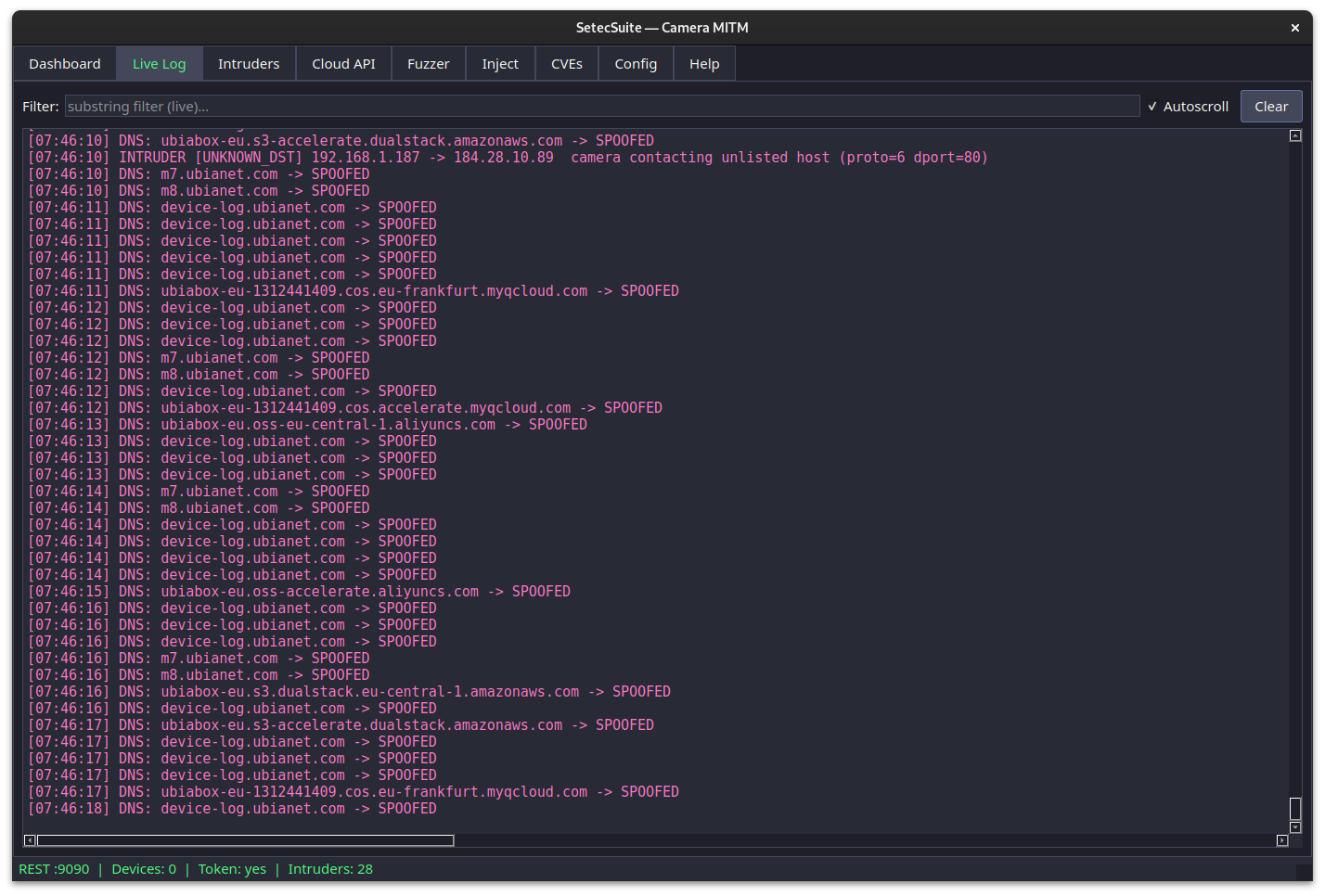Open the Help tab
1325x896 pixels.
(703, 63)
